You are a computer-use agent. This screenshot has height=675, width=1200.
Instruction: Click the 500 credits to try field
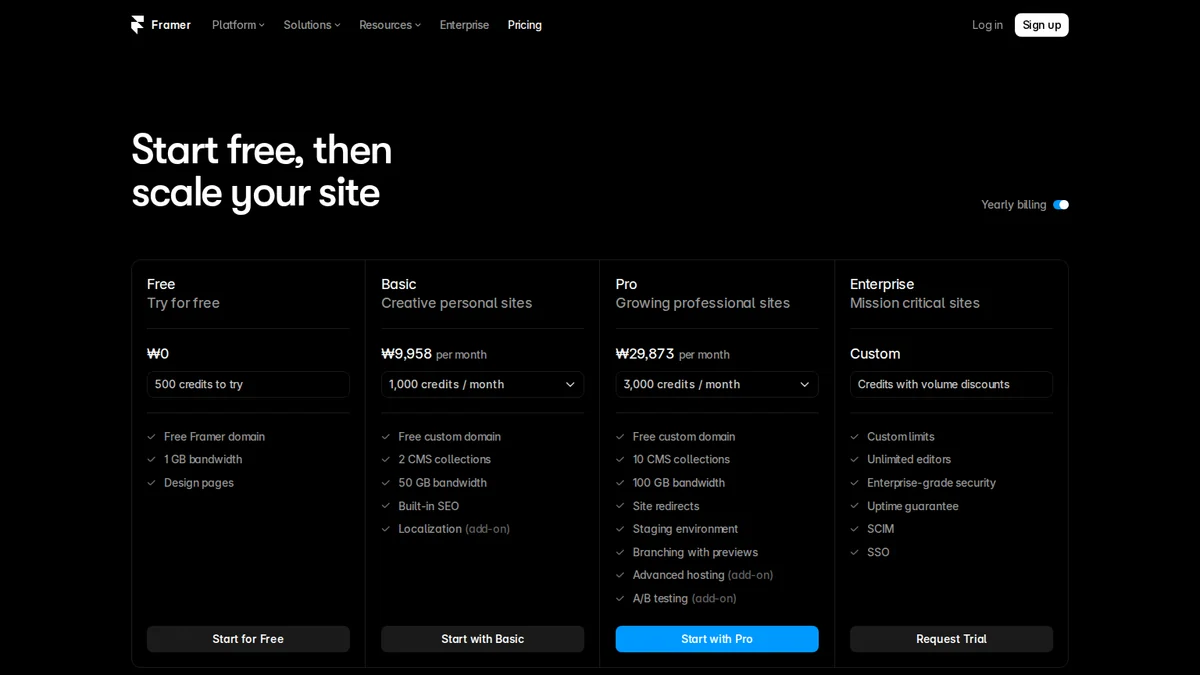click(248, 384)
